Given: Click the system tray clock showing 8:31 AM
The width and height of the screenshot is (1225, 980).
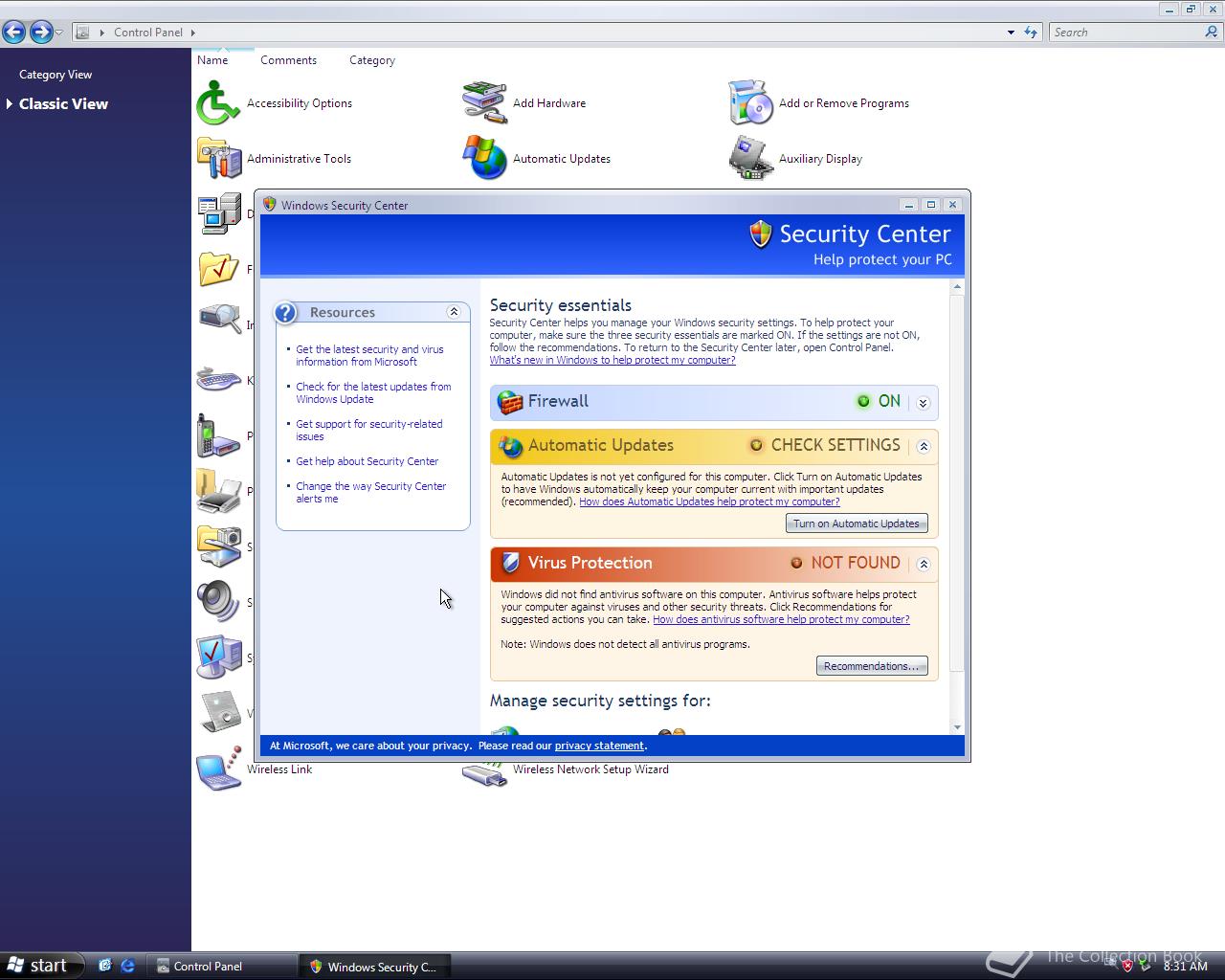Looking at the screenshot, I should tap(1185, 967).
